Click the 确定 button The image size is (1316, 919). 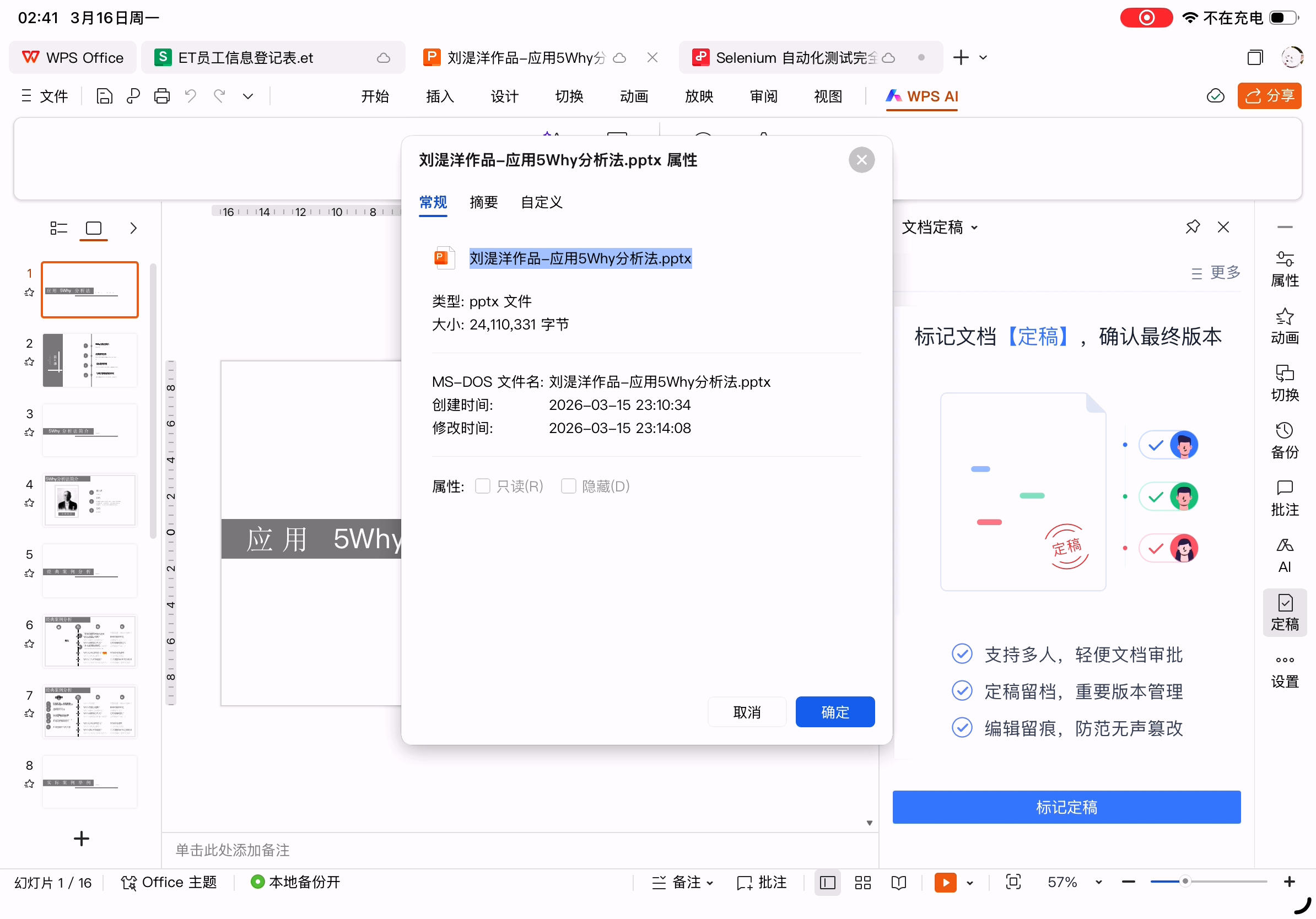click(x=834, y=712)
